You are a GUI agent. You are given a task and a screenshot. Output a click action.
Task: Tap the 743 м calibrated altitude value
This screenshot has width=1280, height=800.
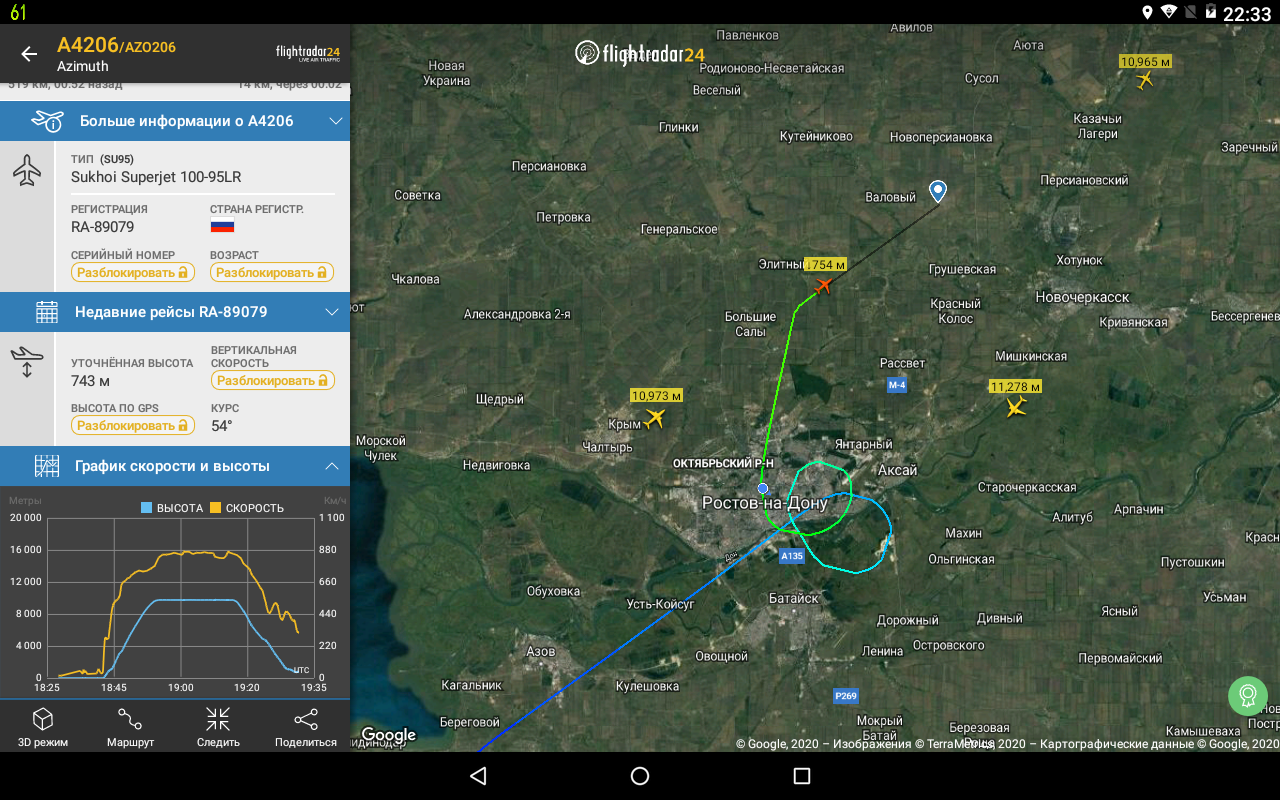pyautogui.click(x=91, y=381)
